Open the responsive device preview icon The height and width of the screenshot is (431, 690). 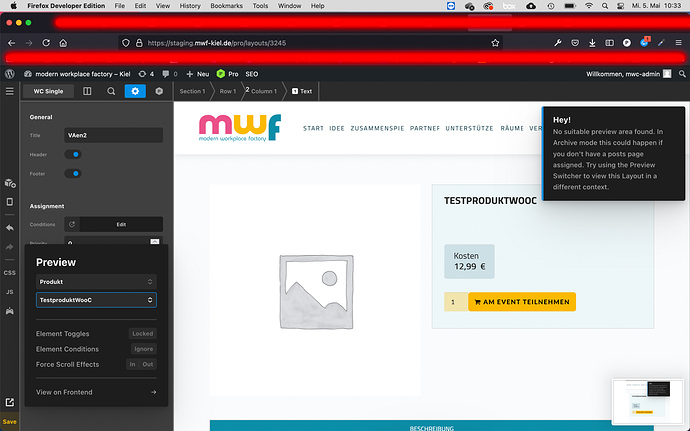[10, 202]
